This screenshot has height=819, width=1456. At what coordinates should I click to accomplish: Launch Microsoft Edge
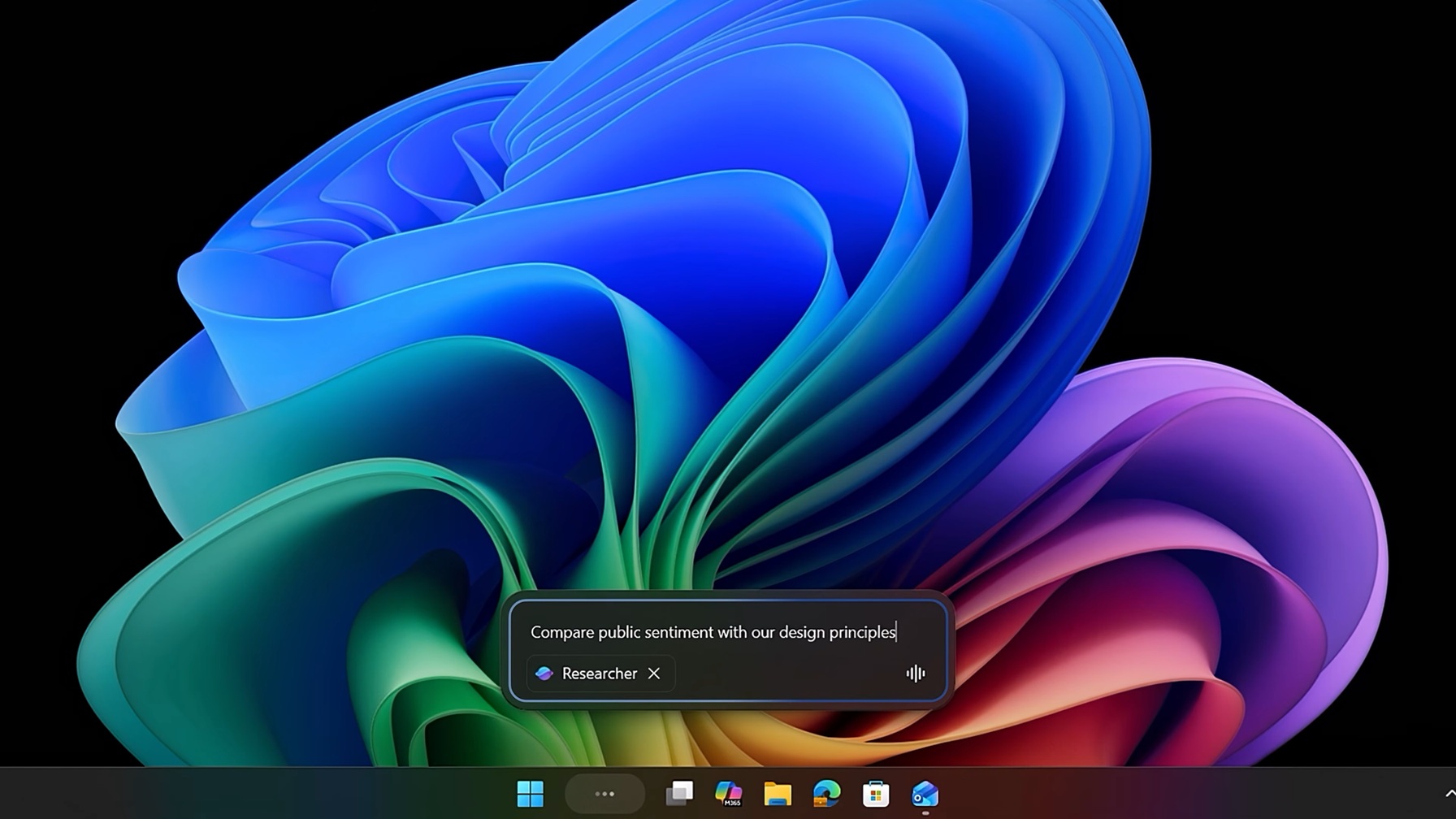(826, 792)
